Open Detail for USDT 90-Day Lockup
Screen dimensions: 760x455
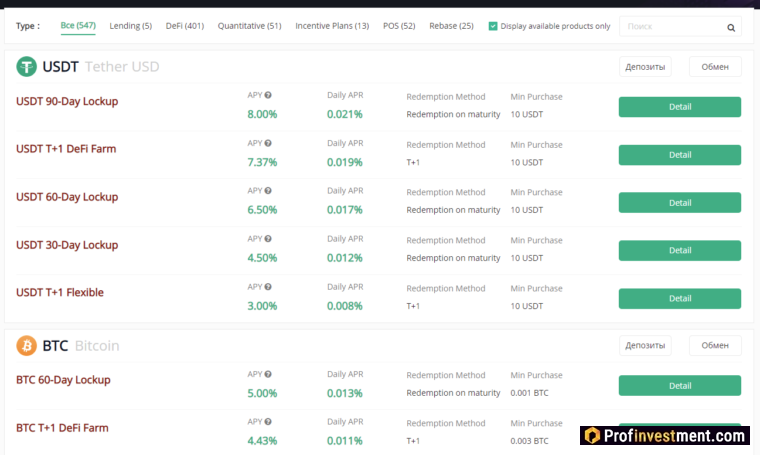pos(680,107)
